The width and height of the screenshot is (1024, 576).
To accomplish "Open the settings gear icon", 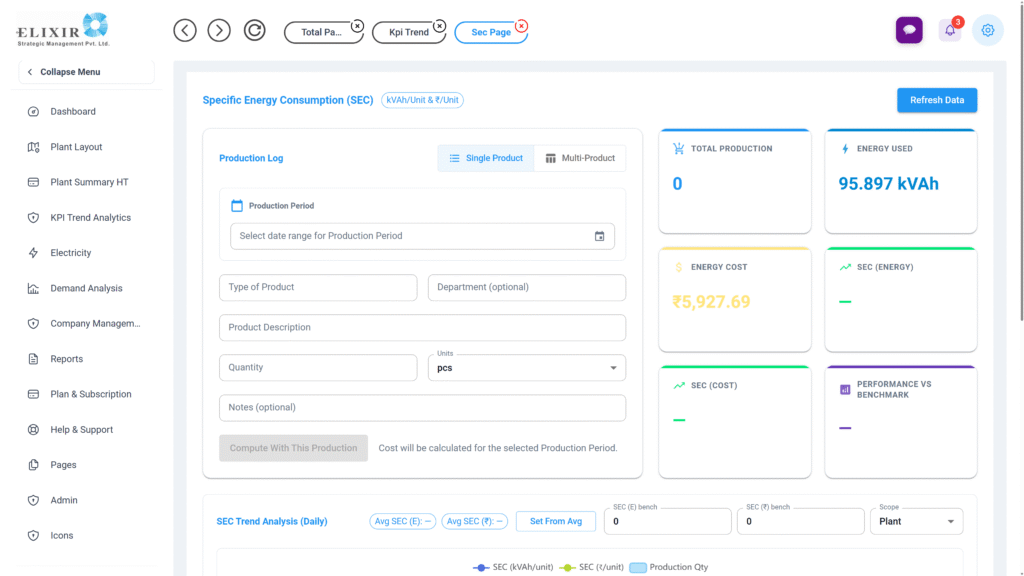I will 988,30.
